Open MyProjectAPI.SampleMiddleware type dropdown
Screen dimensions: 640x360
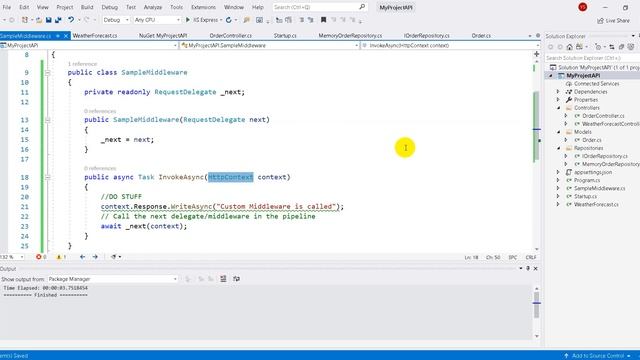(x=269, y=45)
